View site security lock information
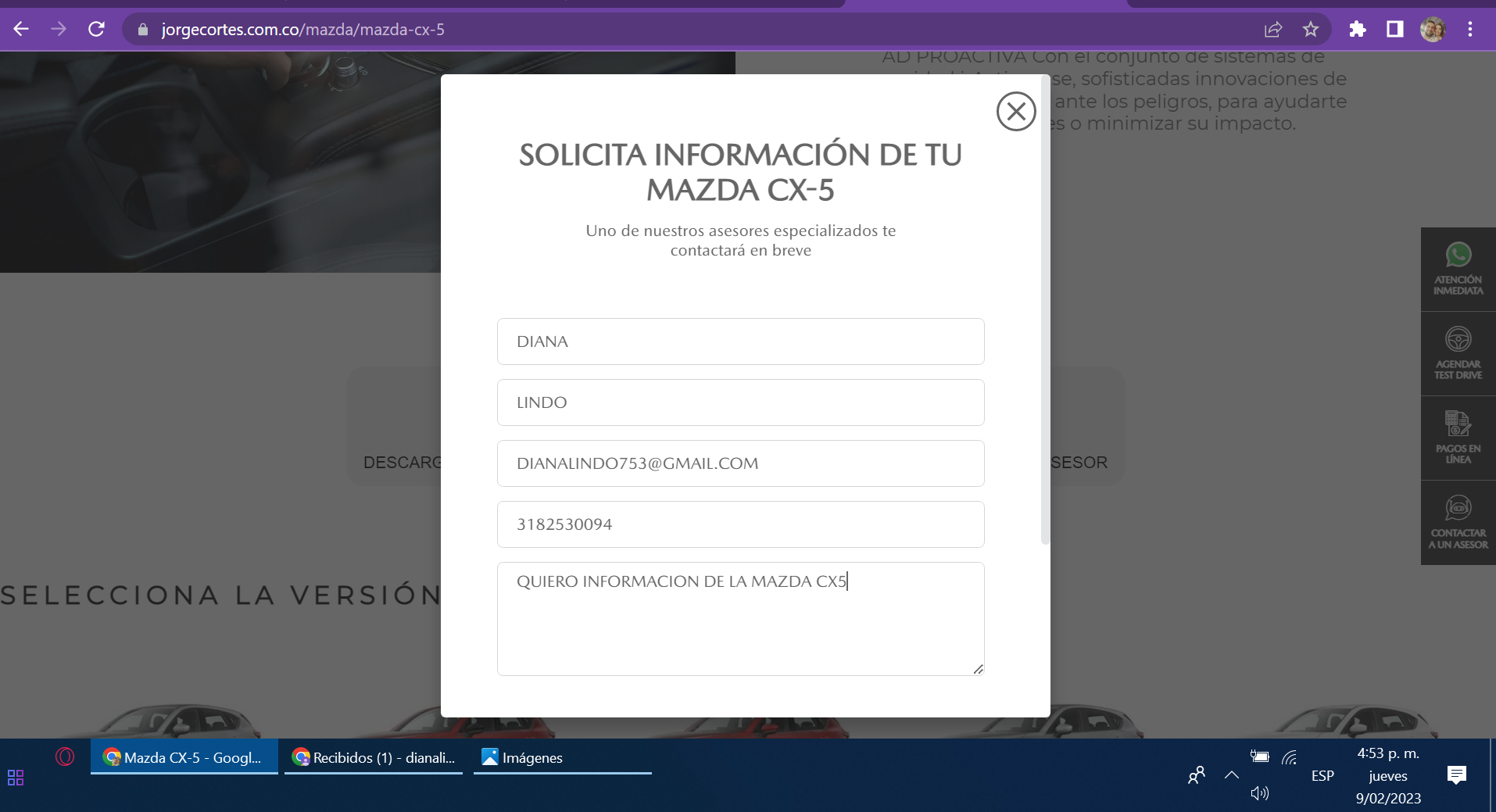 (x=142, y=30)
